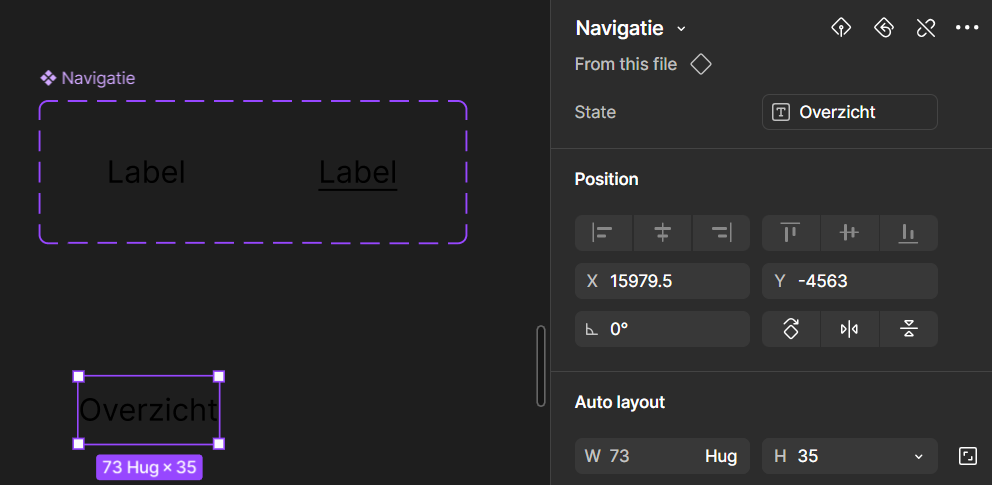992x485 pixels.
Task: Click the X position field 15979.5
Action: pyautogui.click(x=662, y=281)
